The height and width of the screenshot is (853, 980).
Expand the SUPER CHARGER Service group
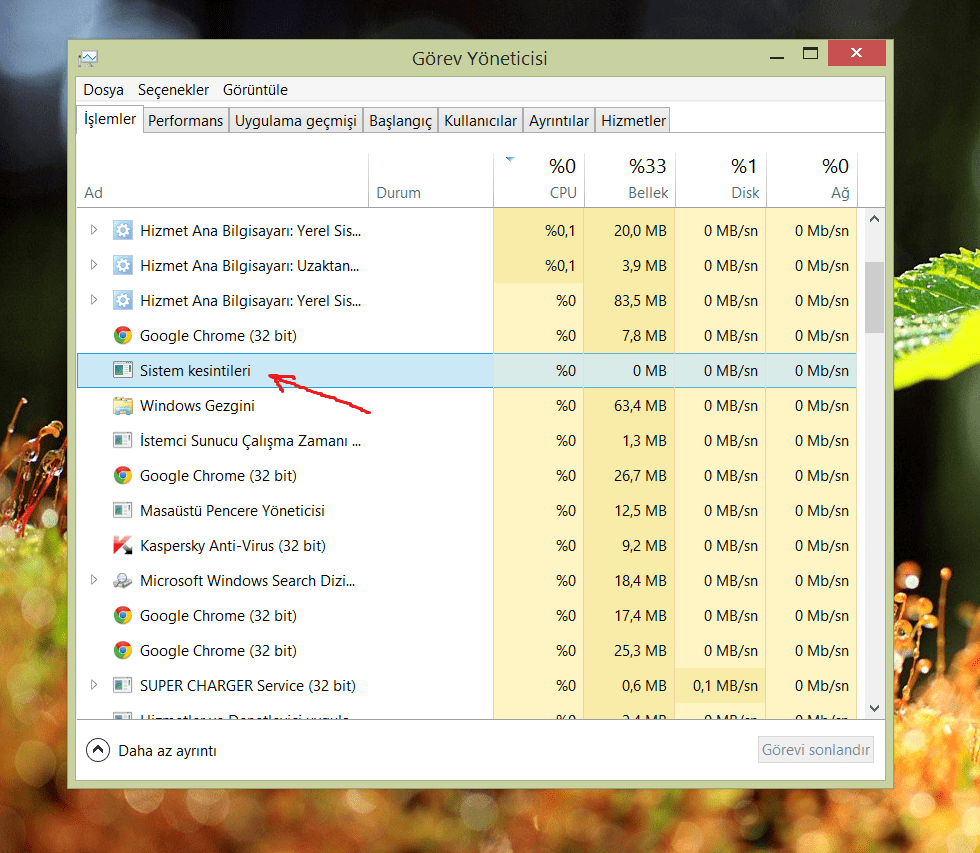pyautogui.click(x=94, y=685)
